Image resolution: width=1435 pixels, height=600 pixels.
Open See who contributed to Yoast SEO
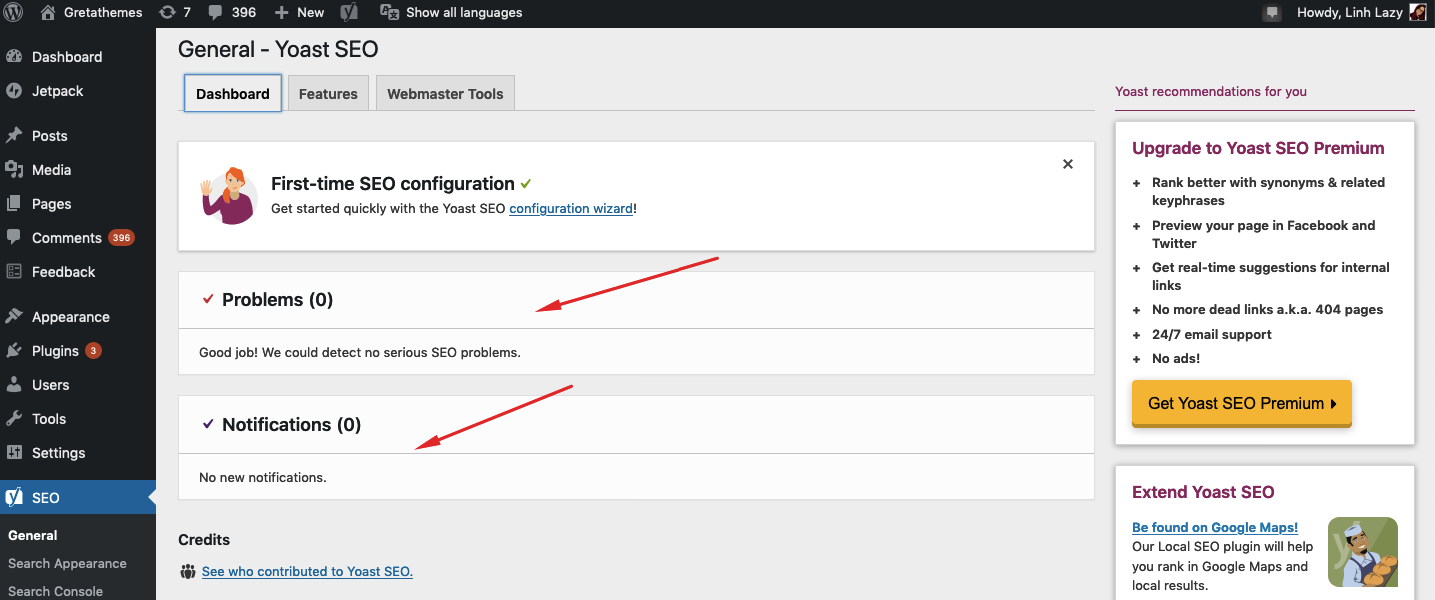[x=307, y=572]
